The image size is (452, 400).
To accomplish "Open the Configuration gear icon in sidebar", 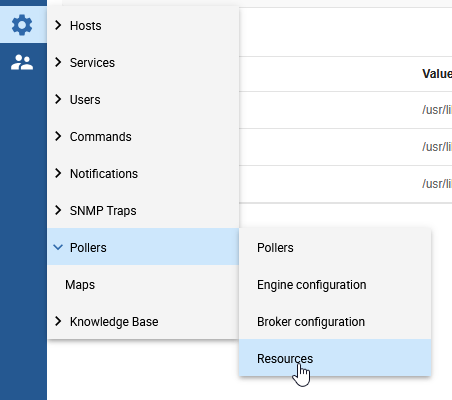I will [x=22, y=25].
